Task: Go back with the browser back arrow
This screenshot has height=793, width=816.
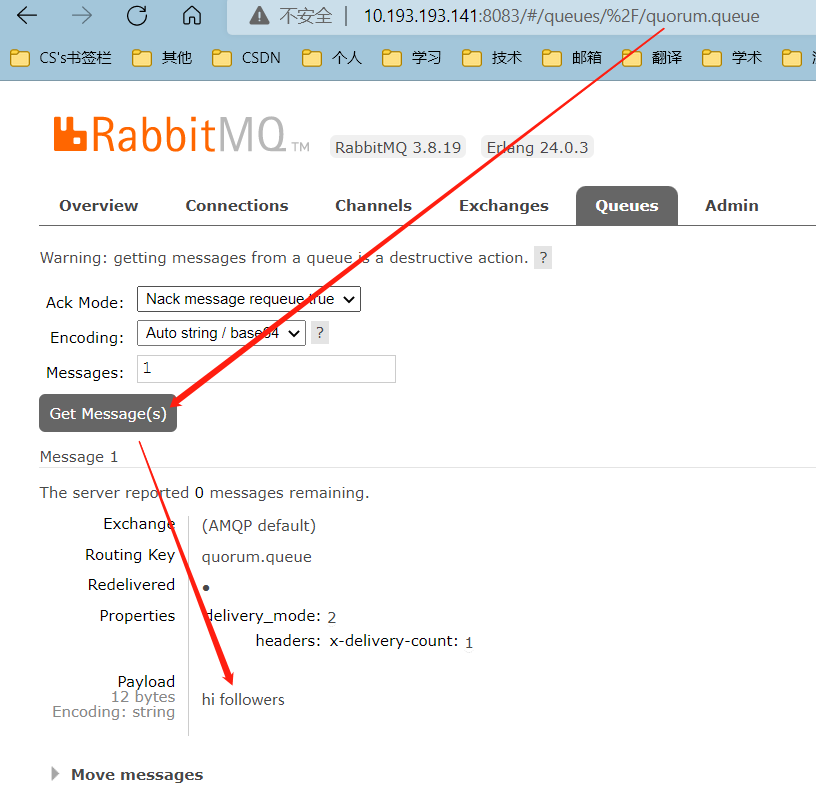Action: point(27,16)
